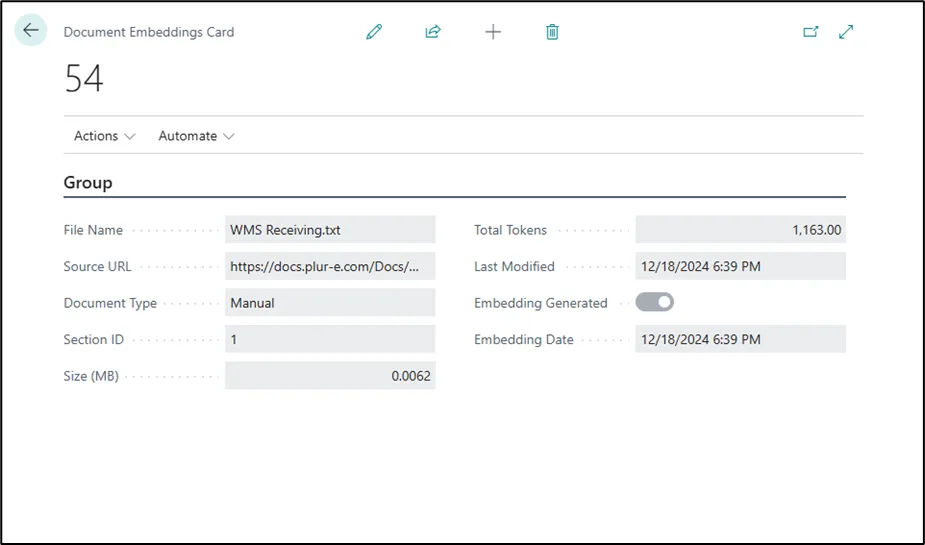The width and height of the screenshot is (925, 545).
Task: Click the Total Tokens label
Action: pos(510,230)
